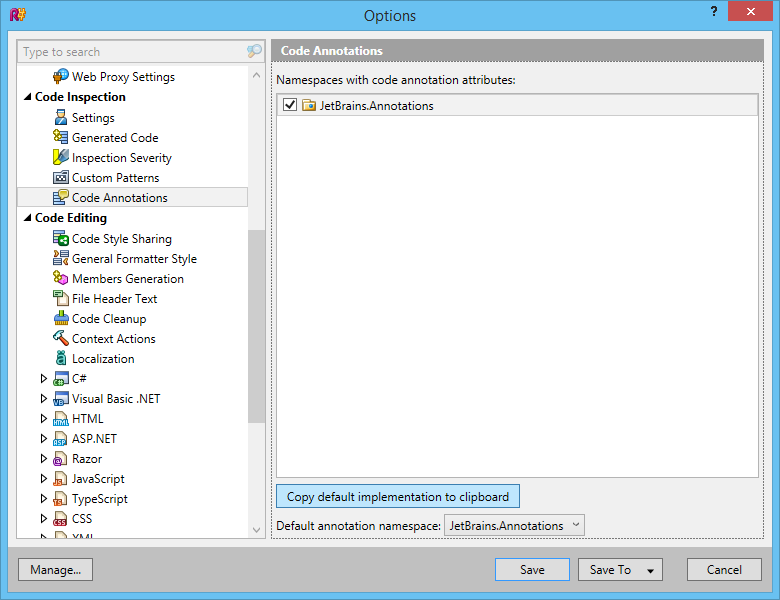Click the Visual Basic .NET icon
The image size is (780, 600).
(61, 399)
